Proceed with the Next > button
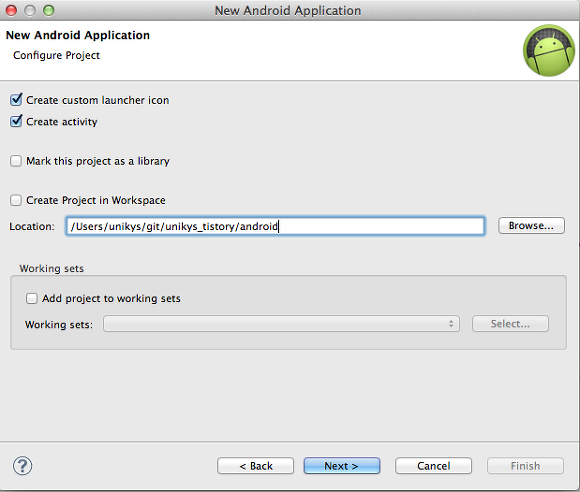Image resolution: width=580 pixels, height=492 pixels. click(341, 466)
